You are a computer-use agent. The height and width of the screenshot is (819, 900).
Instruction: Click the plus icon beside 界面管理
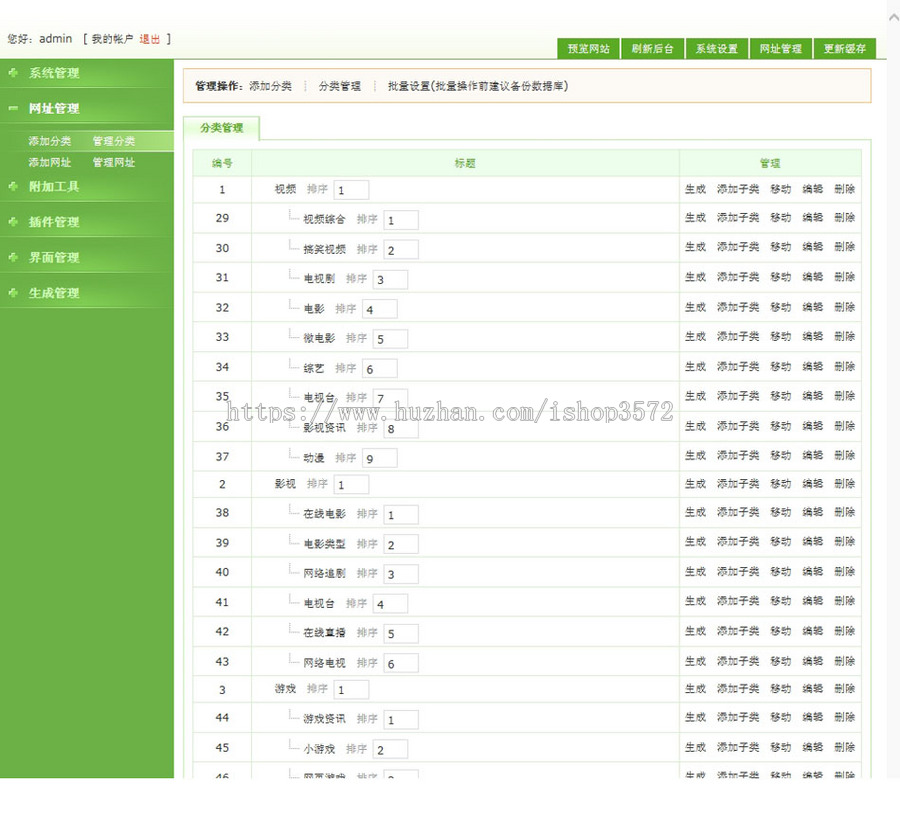click(13, 258)
